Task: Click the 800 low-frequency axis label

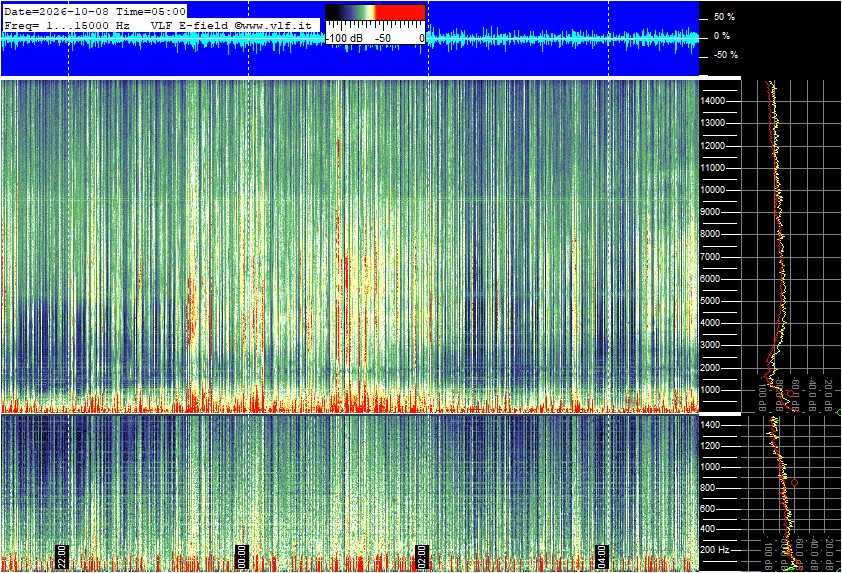Action: [708, 488]
